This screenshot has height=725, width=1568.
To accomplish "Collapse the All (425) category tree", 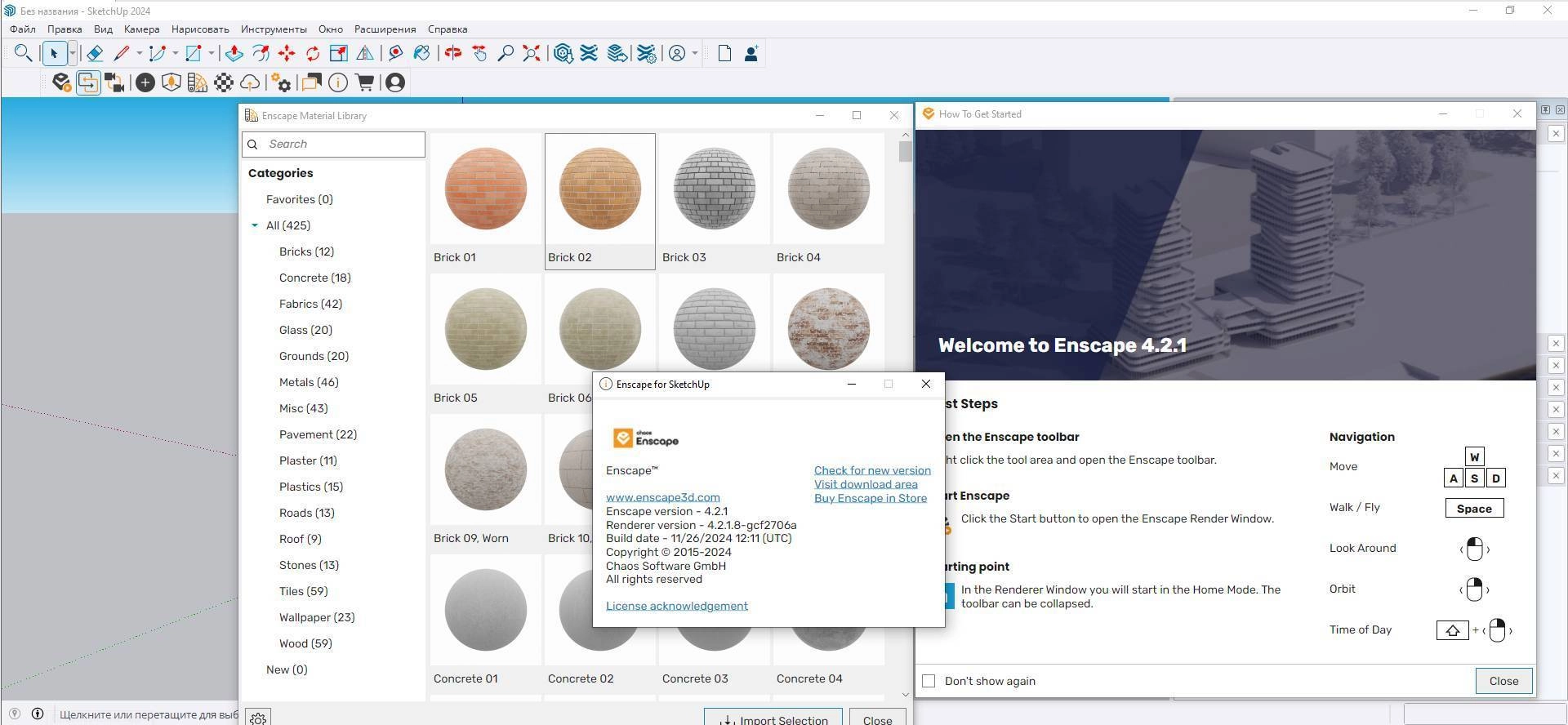I will [255, 225].
